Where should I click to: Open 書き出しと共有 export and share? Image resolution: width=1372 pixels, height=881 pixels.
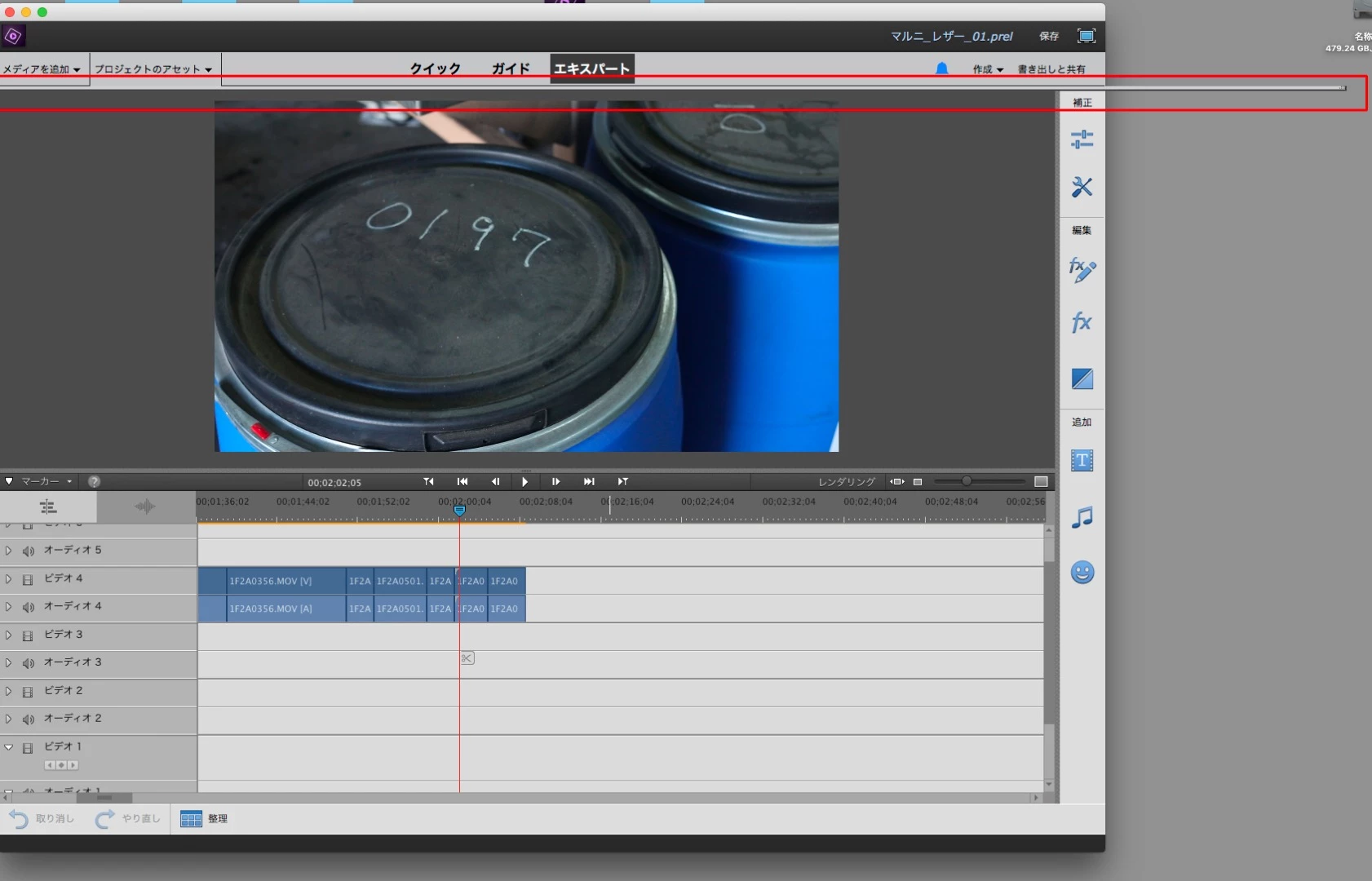coord(1051,69)
